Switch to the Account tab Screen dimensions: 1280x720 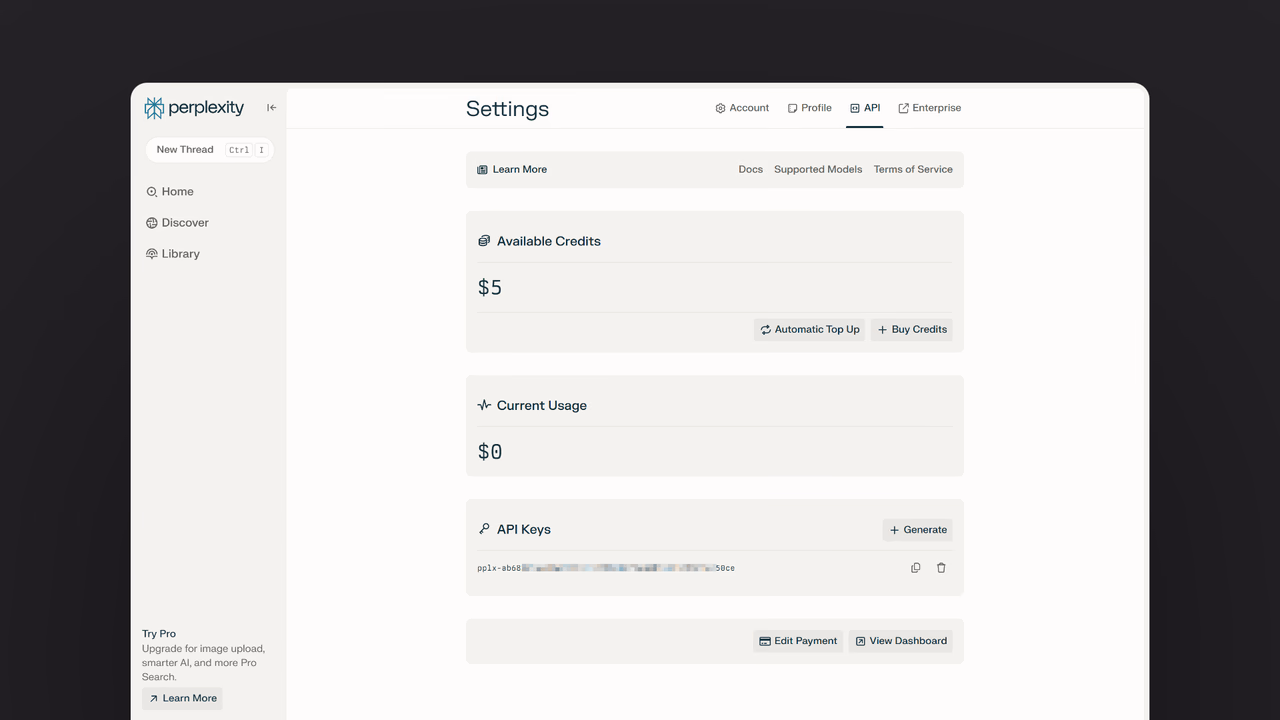click(x=742, y=108)
